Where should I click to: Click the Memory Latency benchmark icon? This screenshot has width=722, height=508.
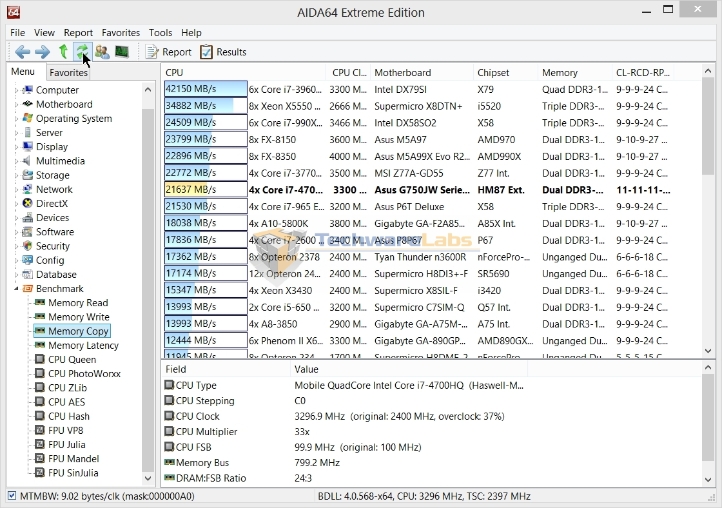40,345
